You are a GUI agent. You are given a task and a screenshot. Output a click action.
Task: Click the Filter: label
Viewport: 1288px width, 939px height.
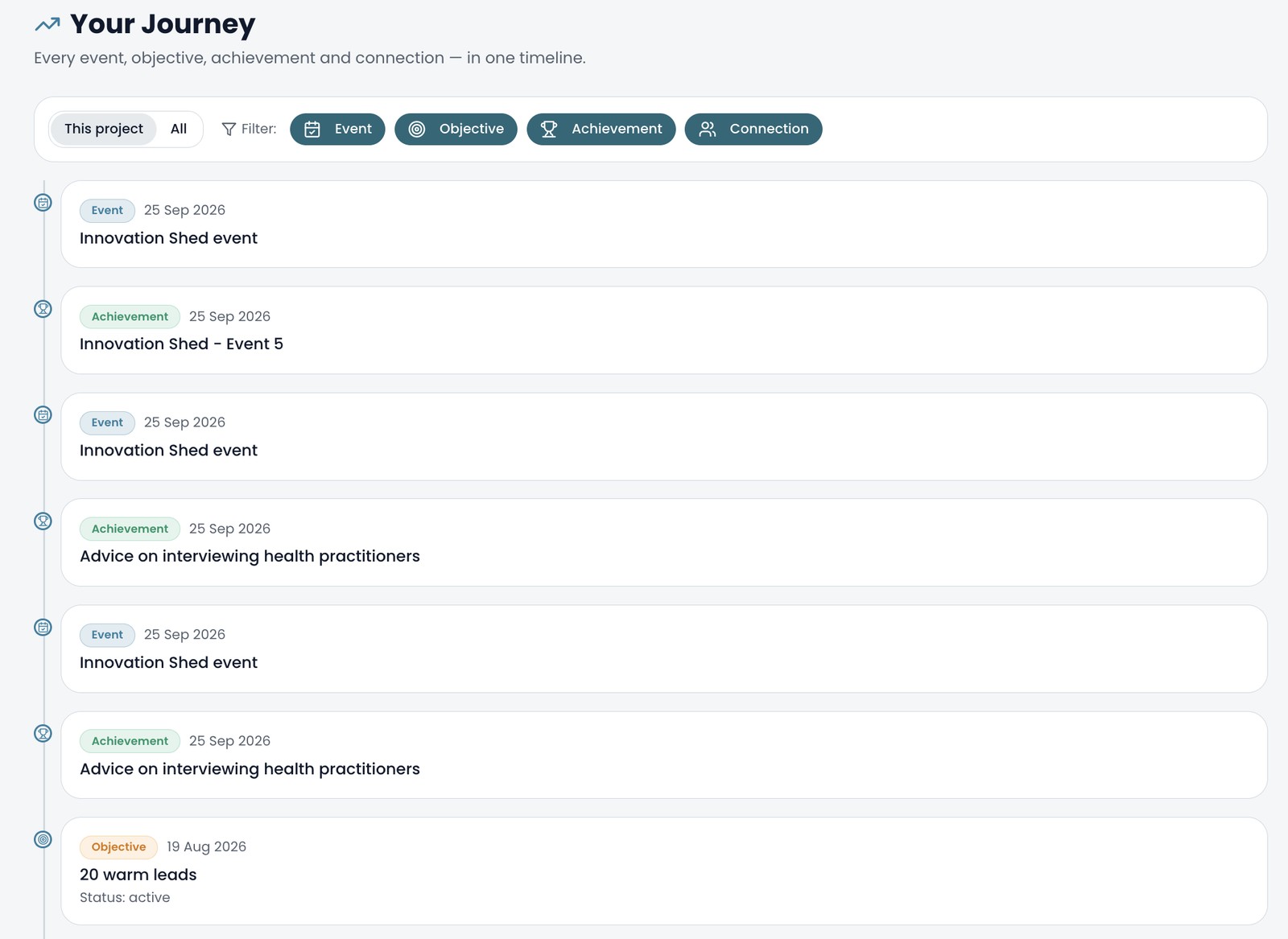[x=258, y=129]
